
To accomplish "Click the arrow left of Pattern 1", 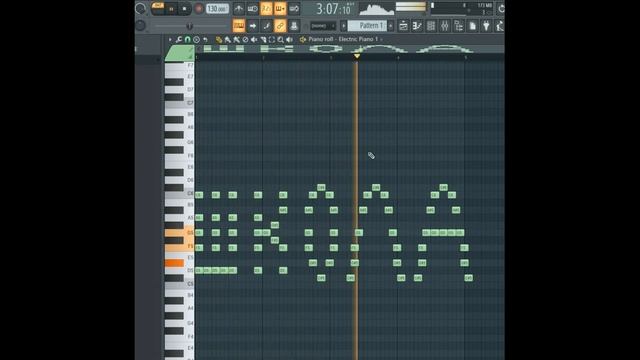I will tap(343, 26).
